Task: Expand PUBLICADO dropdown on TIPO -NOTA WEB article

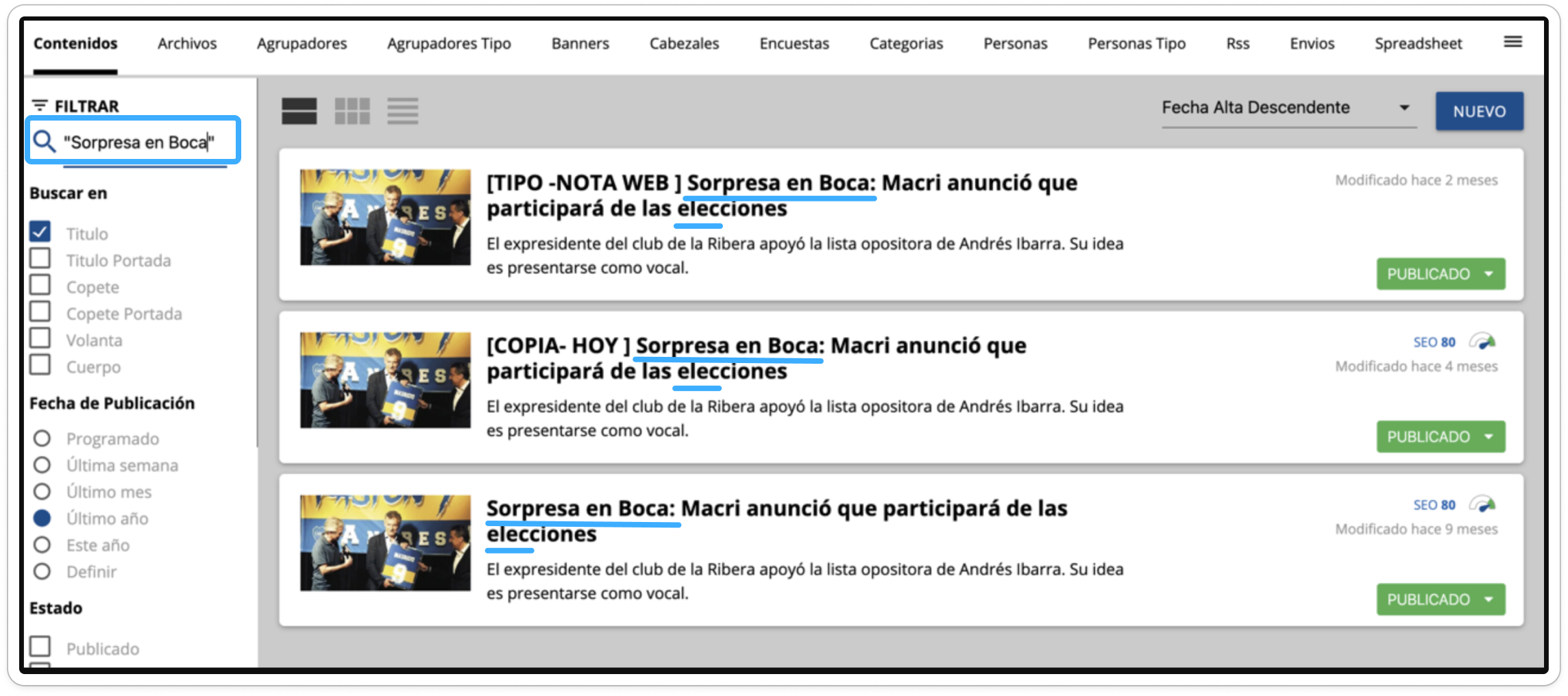Action: (1488, 274)
